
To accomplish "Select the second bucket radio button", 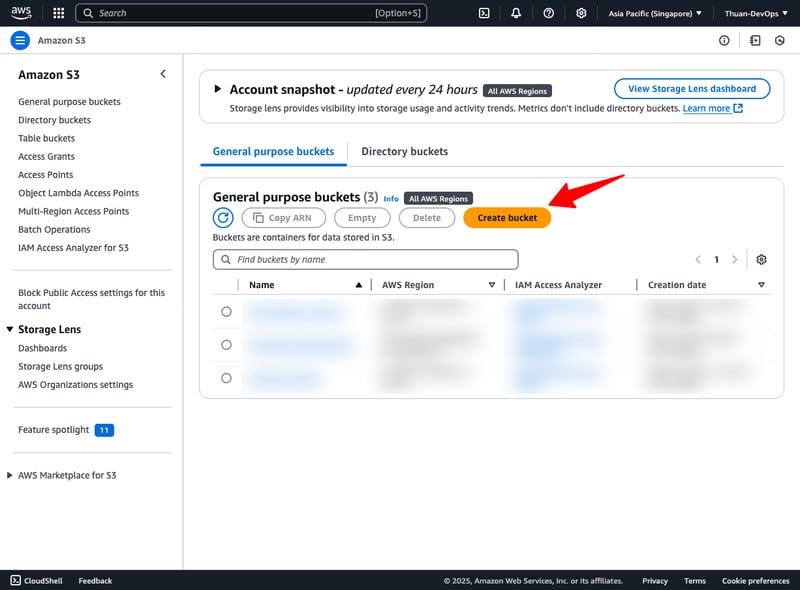I will [226, 345].
